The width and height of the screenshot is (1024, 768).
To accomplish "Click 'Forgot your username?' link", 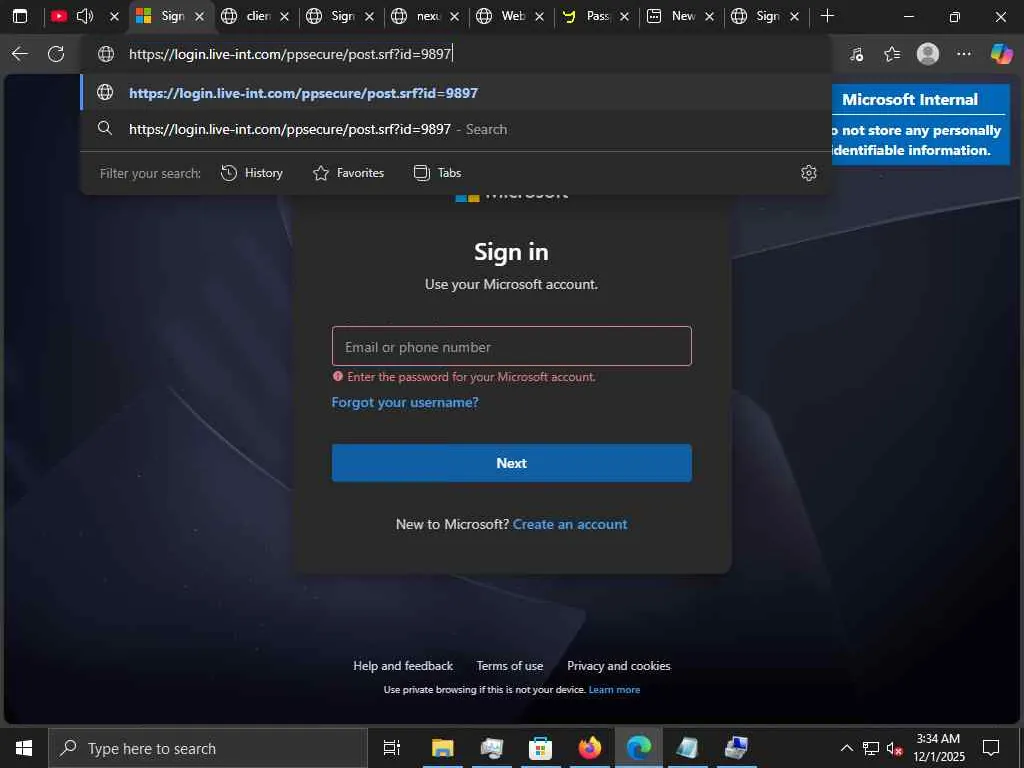I will 405,402.
